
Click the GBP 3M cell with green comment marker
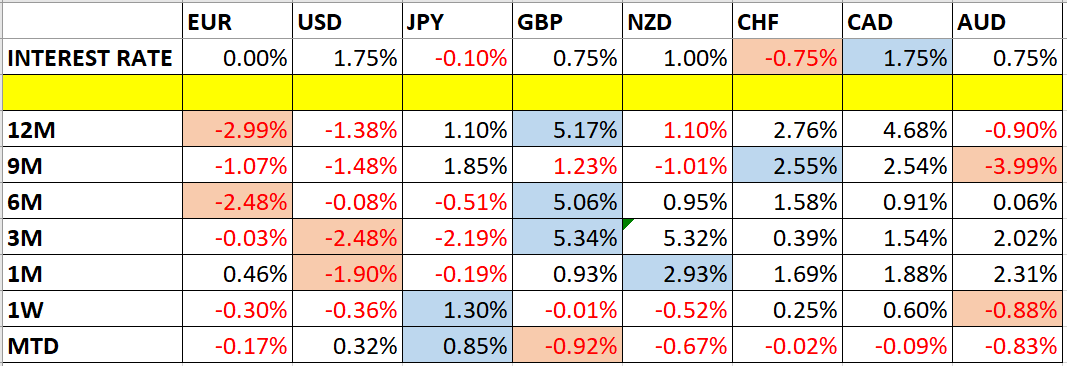click(x=567, y=236)
